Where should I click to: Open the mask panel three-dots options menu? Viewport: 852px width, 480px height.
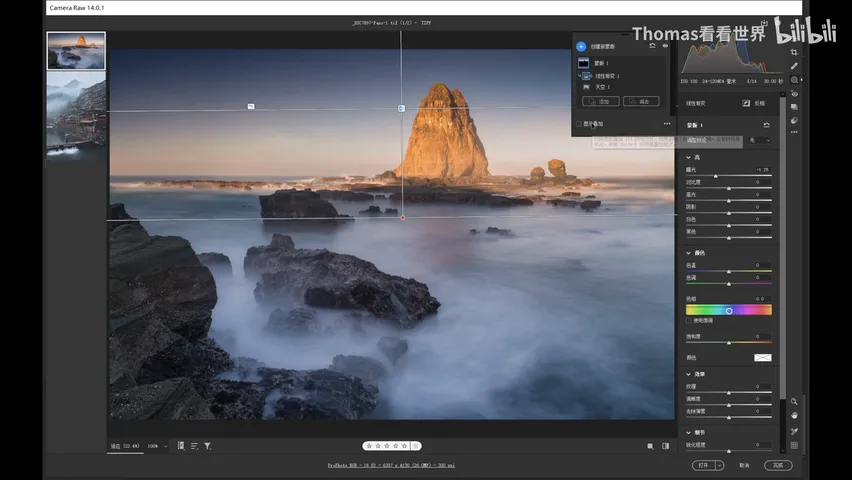pos(667,124)
